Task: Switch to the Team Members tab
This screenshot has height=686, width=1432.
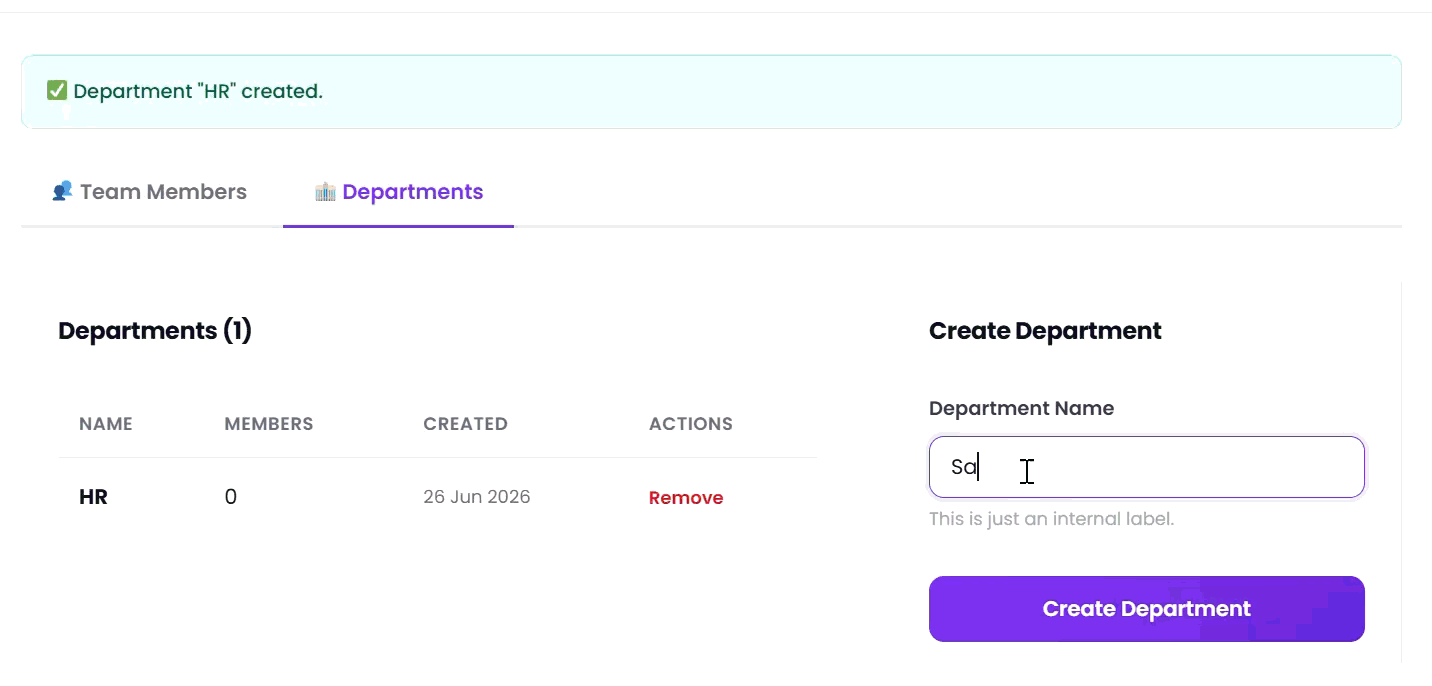Action: [149, 192]
